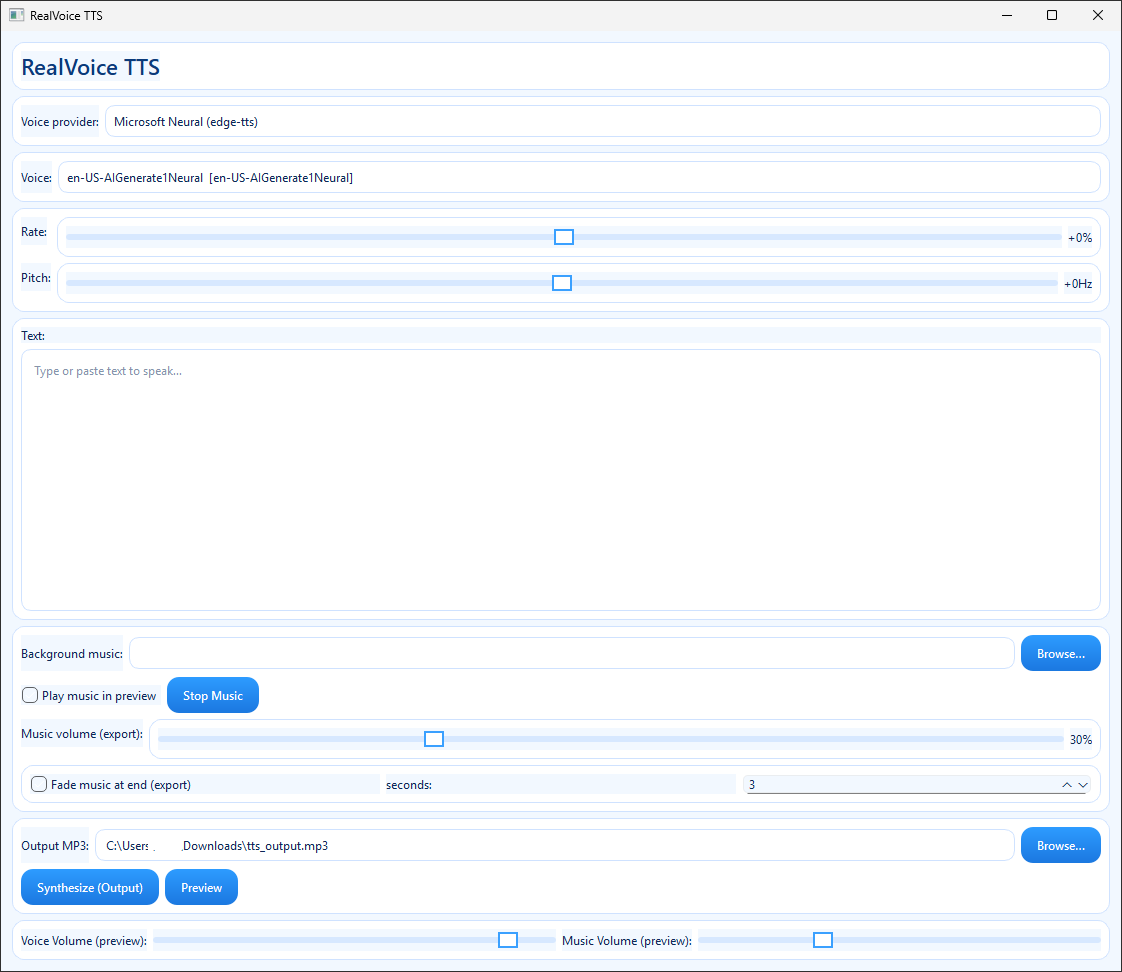Click the Pitch slider handle
This screenshot has width=1122, height=972.
tap(562, 283)
